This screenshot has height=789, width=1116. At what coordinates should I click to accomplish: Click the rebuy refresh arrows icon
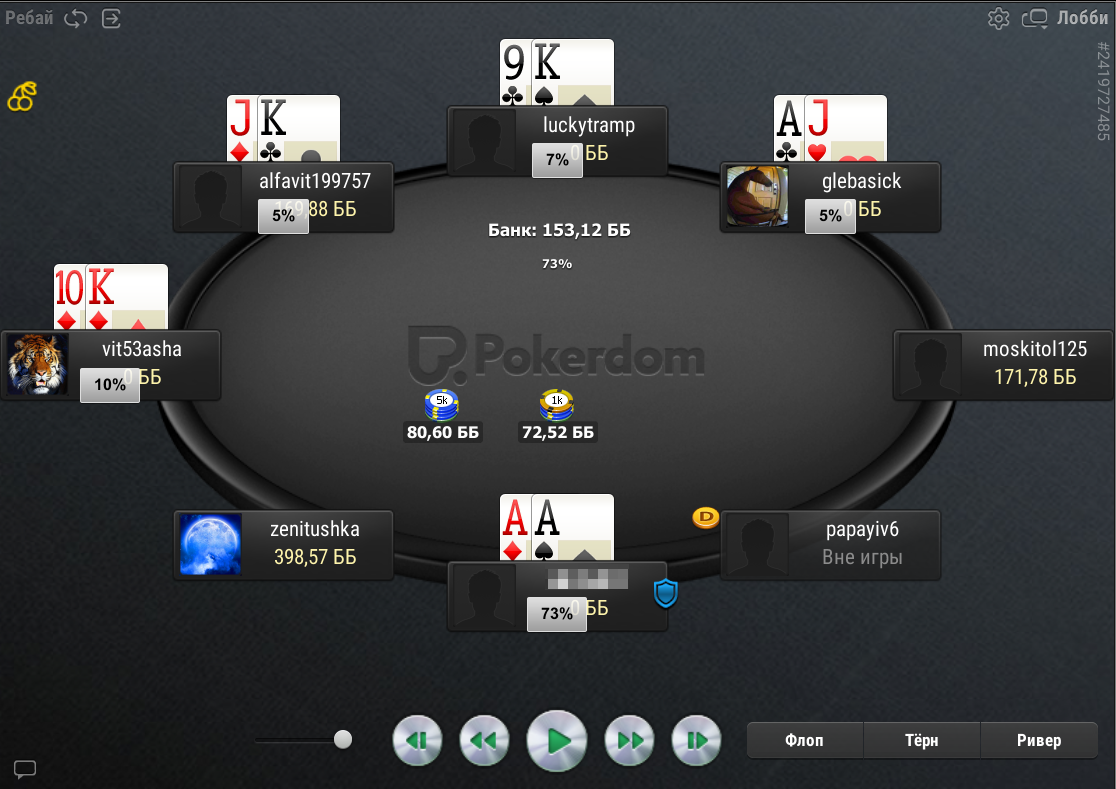[x=75, y=18]
